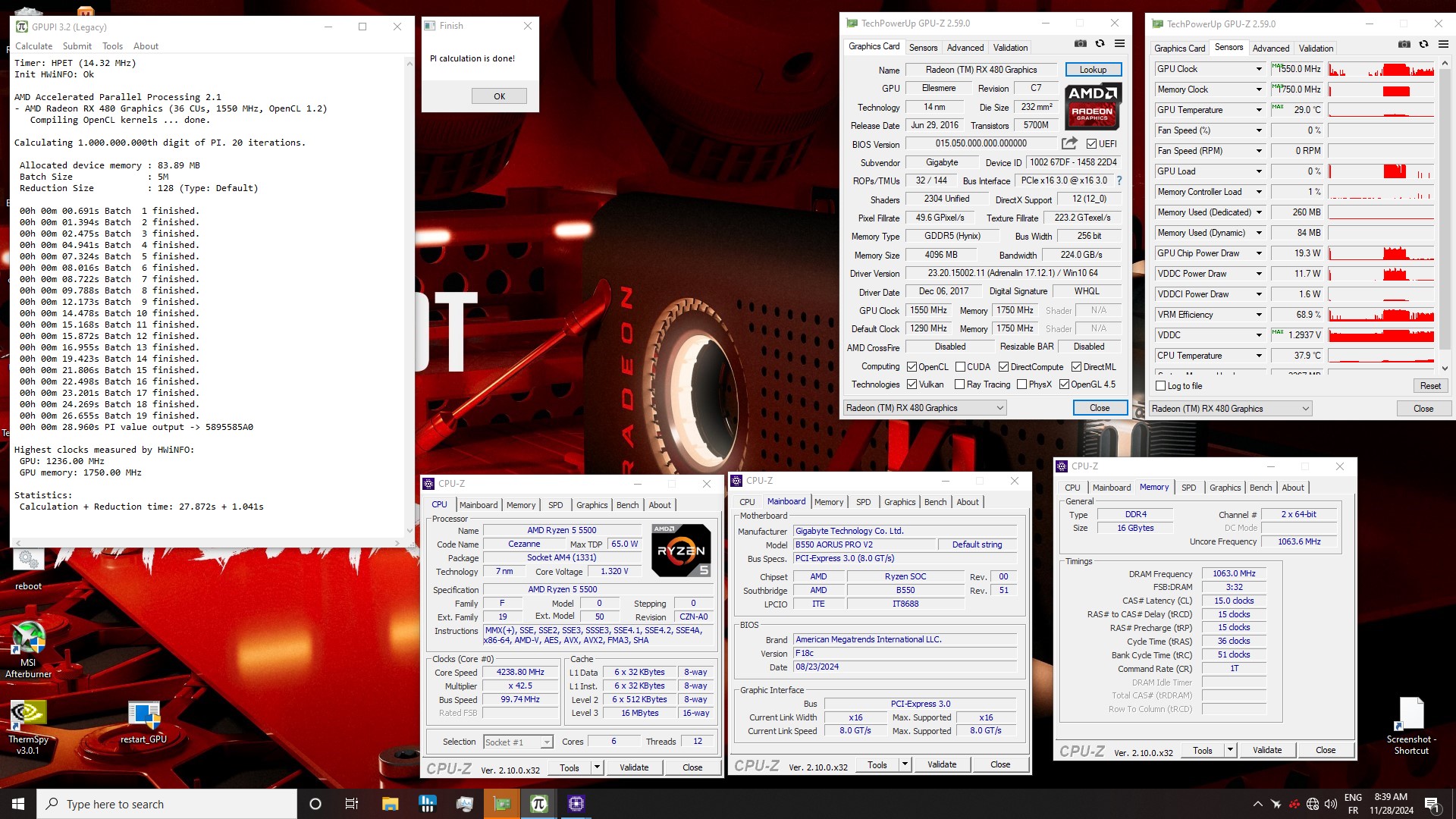The width and height of the screenshot is (1456, 819).
Task: Toggle the Vulkan checkbox
Action: 912,384
